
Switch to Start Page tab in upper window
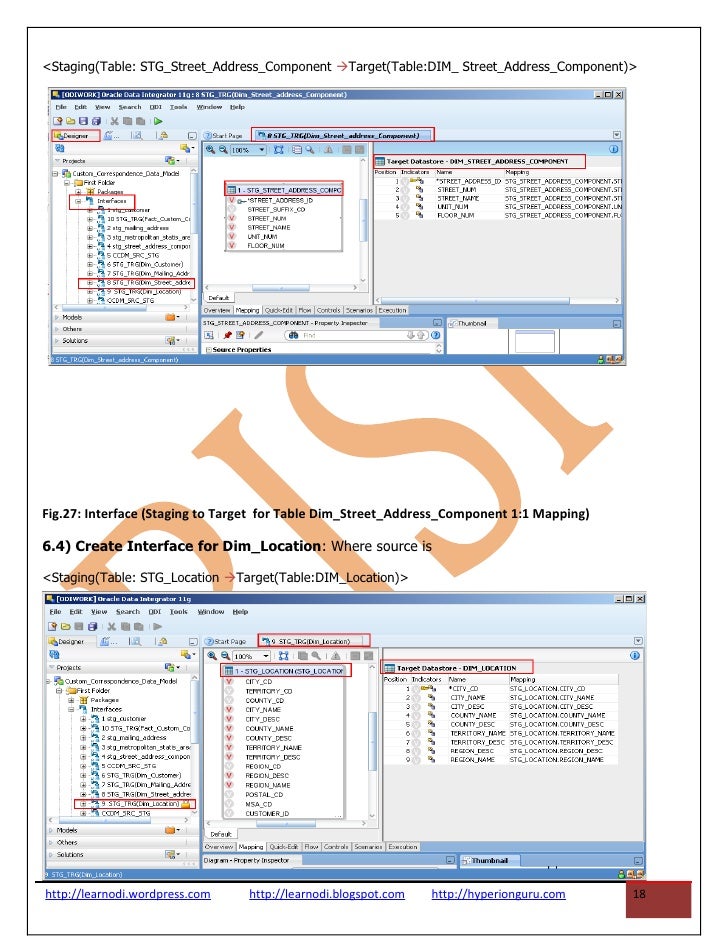point(223,136)
